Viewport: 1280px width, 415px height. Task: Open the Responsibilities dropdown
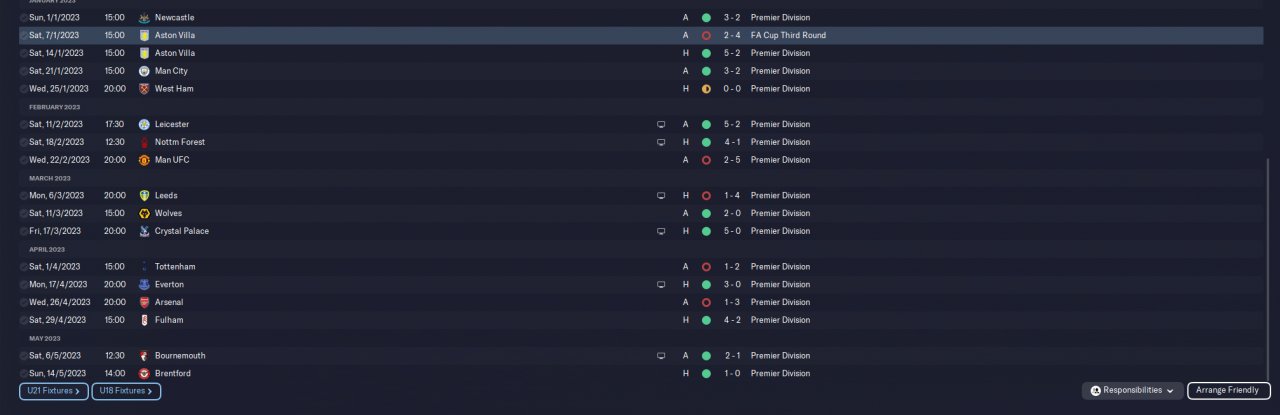(1133, 391)
